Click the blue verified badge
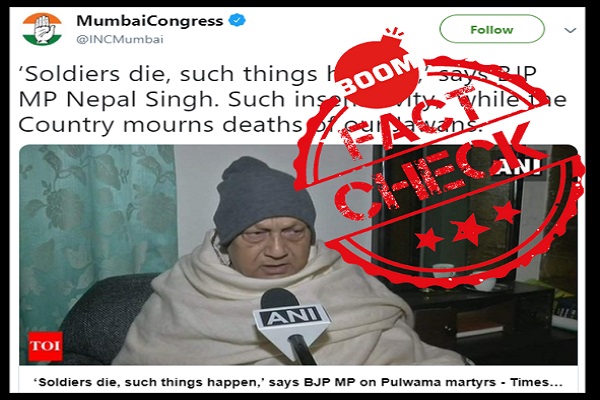The width and height of the screenshot is (600, 400). (236, 20)
